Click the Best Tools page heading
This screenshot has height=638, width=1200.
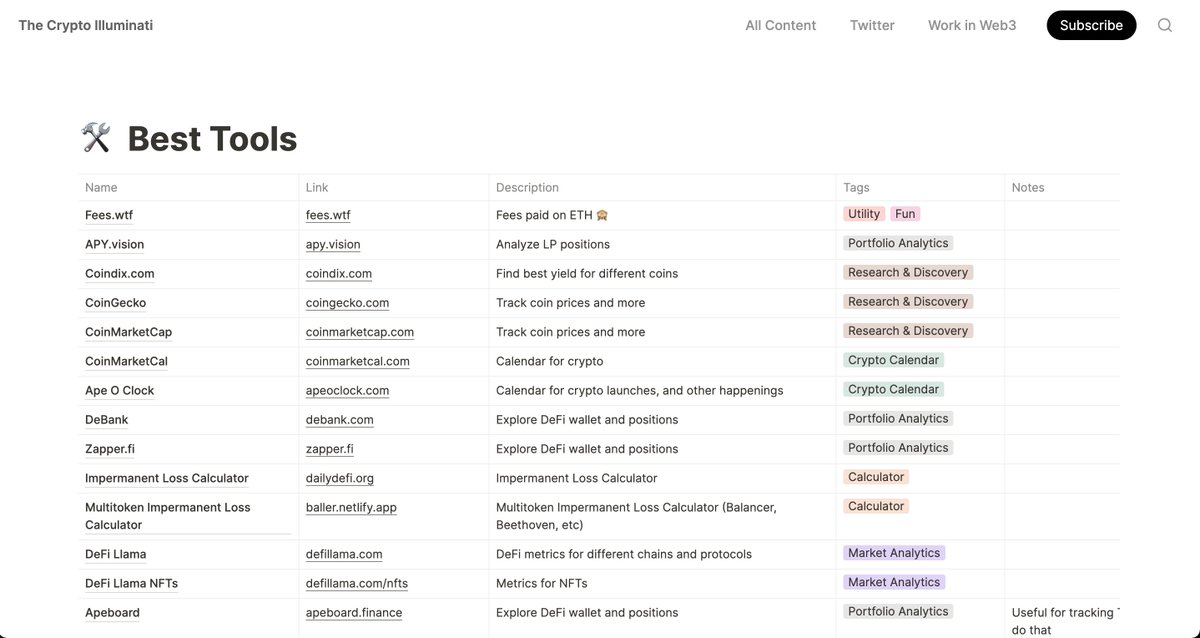[x=212, y=138]
